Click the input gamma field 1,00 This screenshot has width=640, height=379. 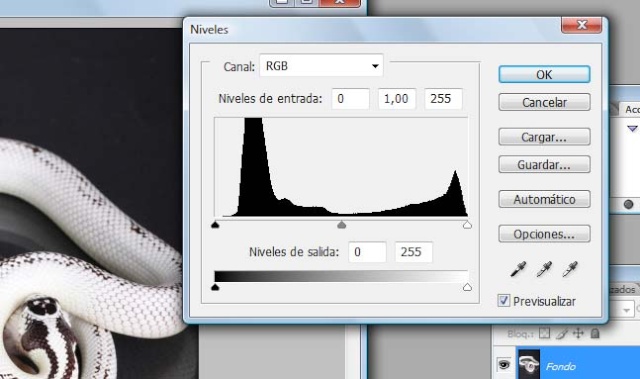[397, 99]
